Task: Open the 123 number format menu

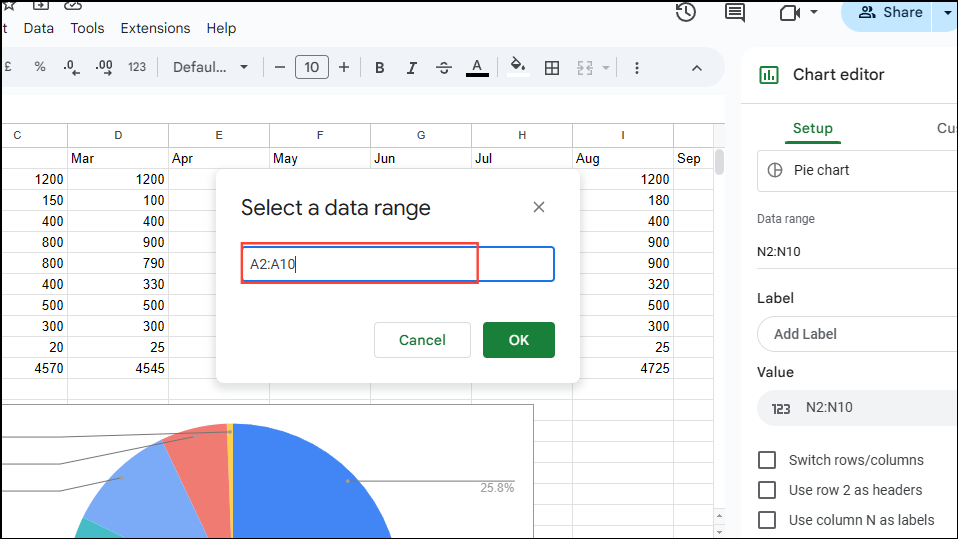Action: click(137, 67)
